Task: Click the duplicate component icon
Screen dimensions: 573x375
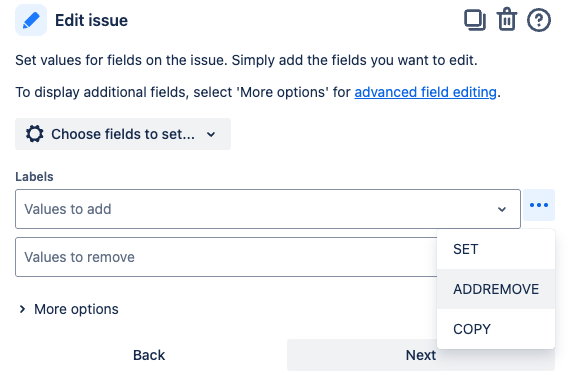Action: point(475,20)
